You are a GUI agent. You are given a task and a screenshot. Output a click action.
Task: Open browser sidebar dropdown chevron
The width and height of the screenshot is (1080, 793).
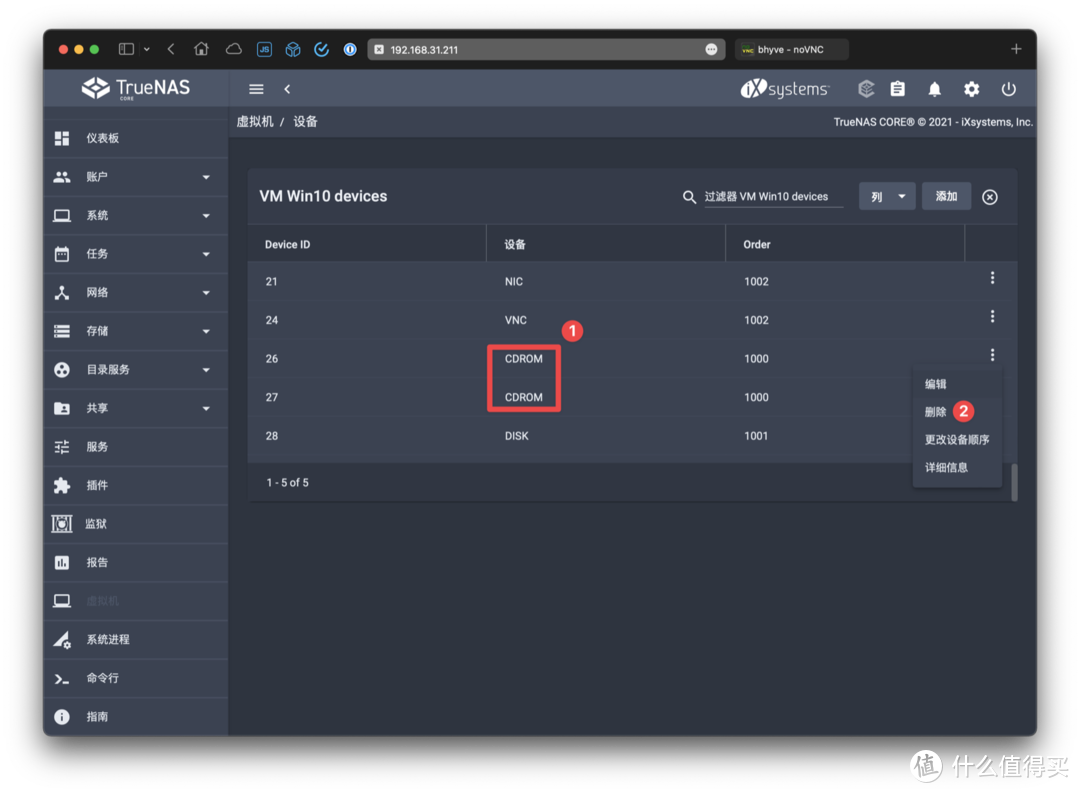(147, 49)
